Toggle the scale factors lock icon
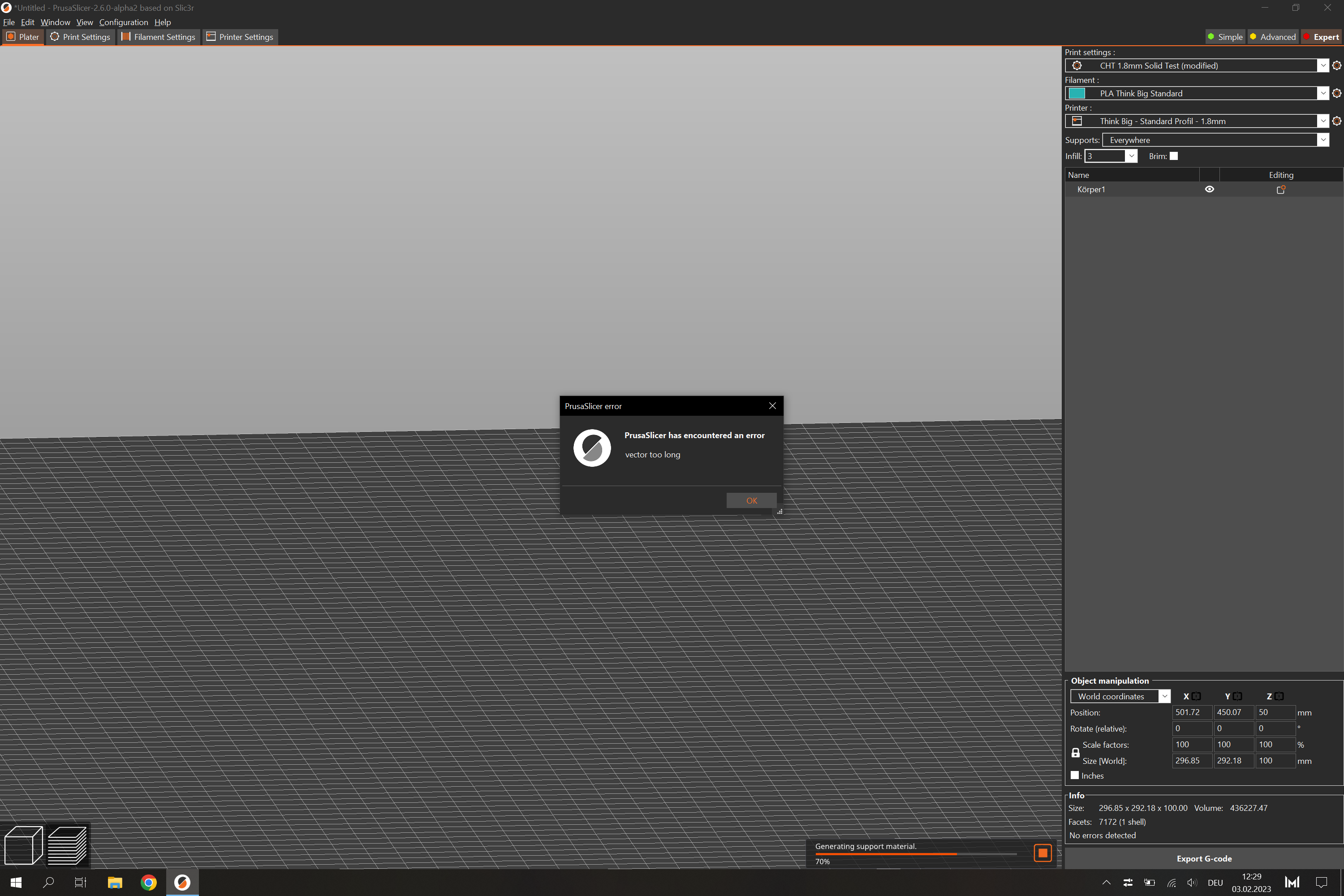 (x=1075, y=753)
